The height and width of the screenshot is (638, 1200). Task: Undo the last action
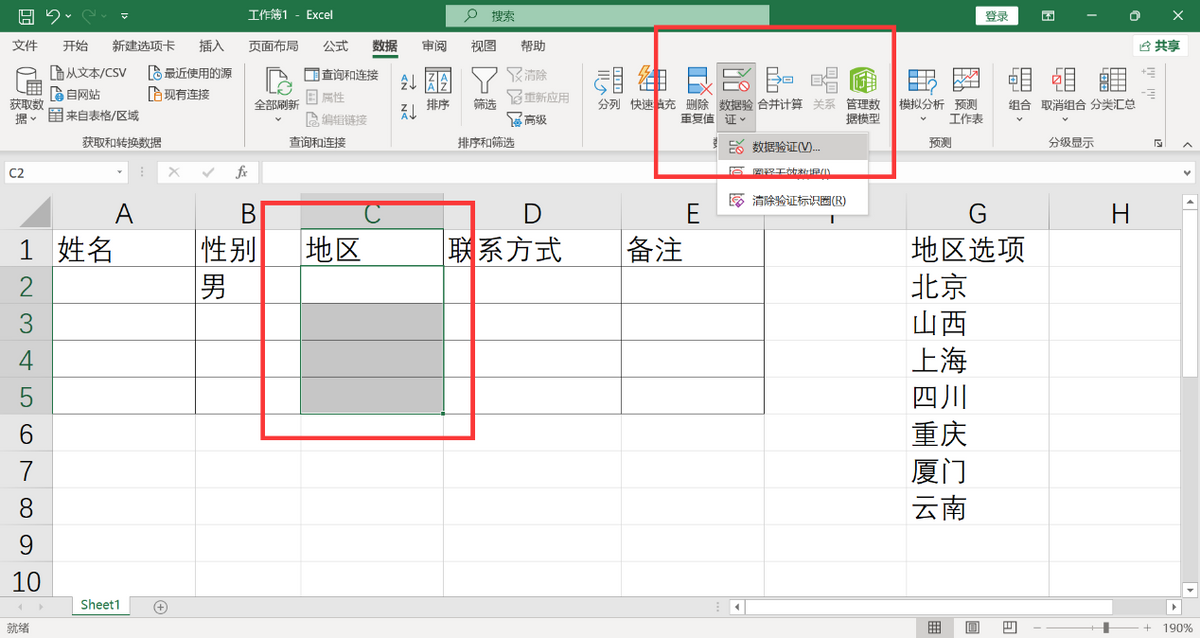click(52, 16)
